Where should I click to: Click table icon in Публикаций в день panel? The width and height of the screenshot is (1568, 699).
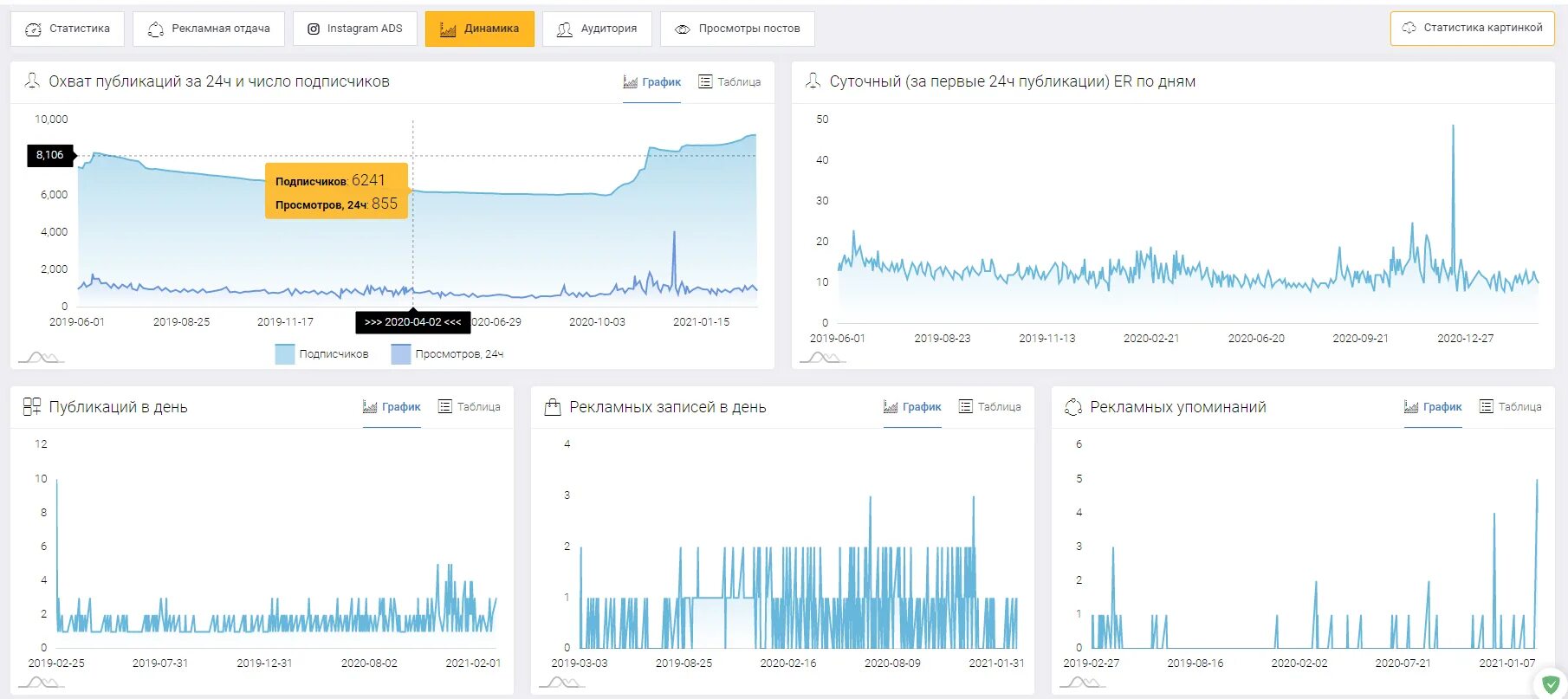(x=444, y=406)
